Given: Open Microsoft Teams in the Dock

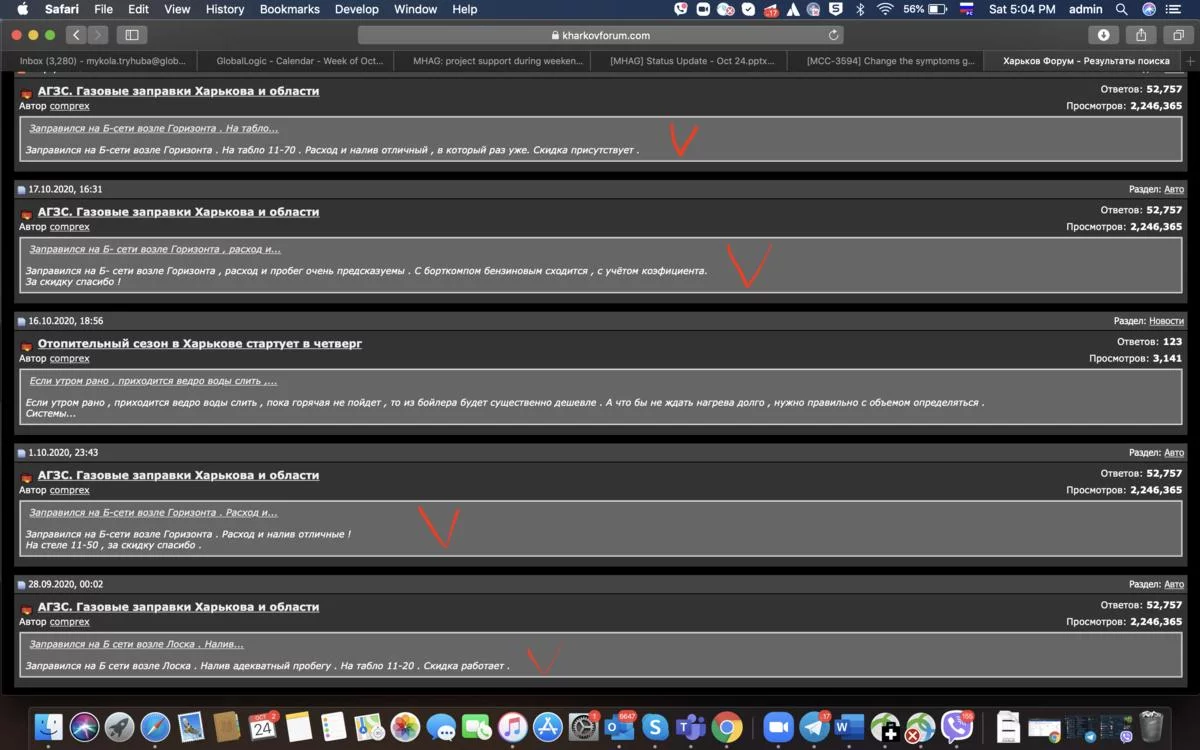Looking at the screenshot, I should click(x=691, y=727).
